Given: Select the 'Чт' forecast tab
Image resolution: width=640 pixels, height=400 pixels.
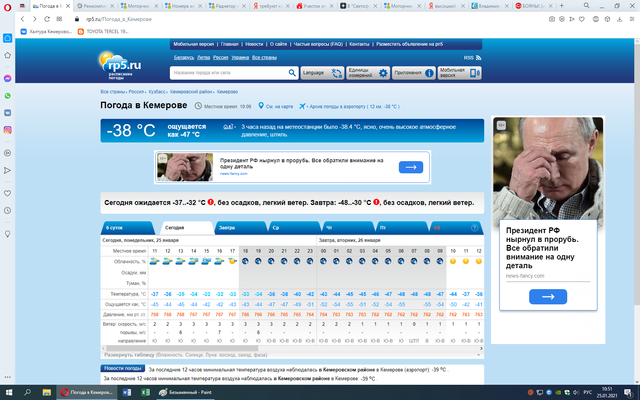Looking at the screenshot, I should pyautogui.click(x=349, y=228).
